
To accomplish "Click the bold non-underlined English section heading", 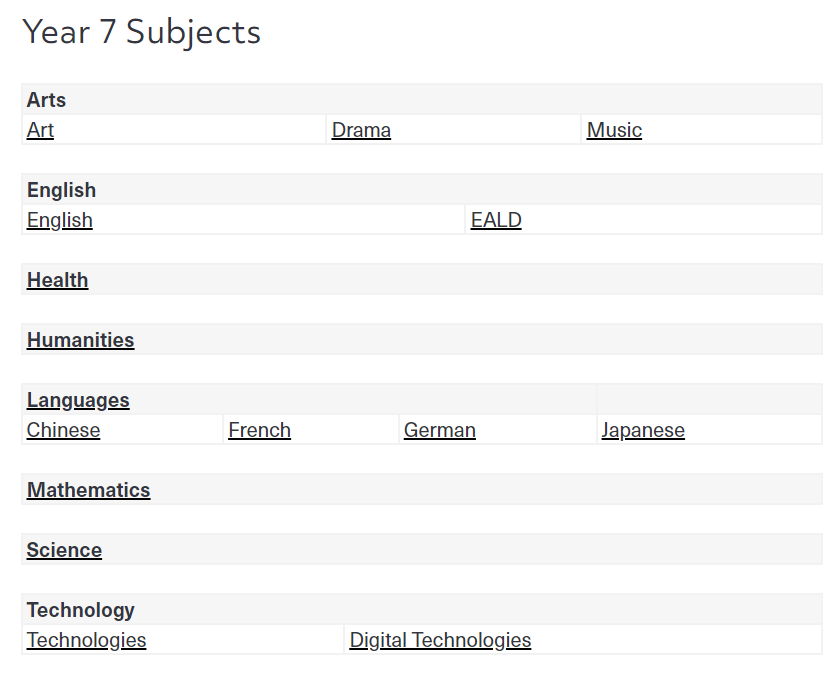I will tap(61, 190).
